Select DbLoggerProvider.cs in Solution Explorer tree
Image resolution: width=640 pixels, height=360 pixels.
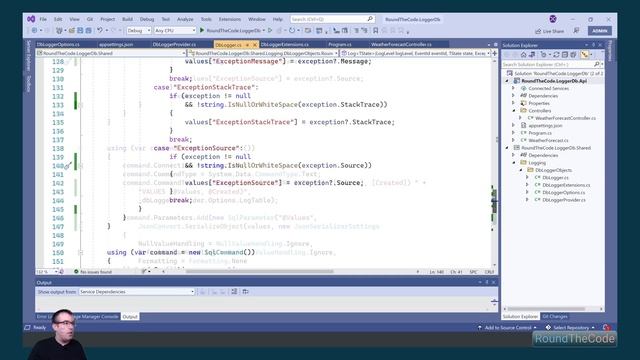click(564, 200)
